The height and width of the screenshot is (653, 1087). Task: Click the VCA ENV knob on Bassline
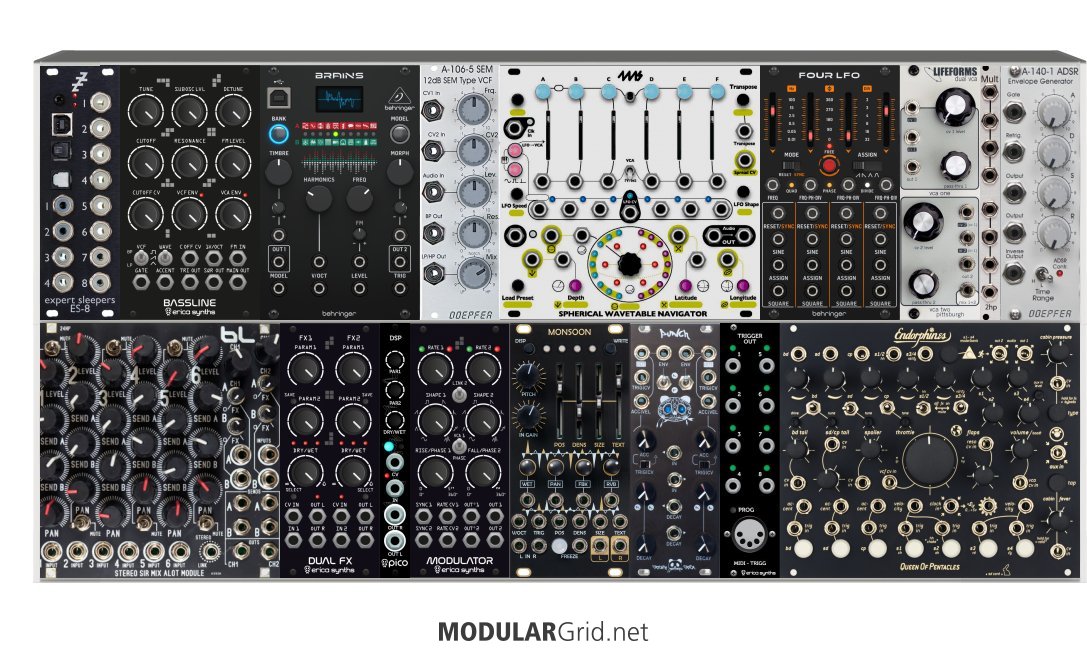click(x=233, y=214)
